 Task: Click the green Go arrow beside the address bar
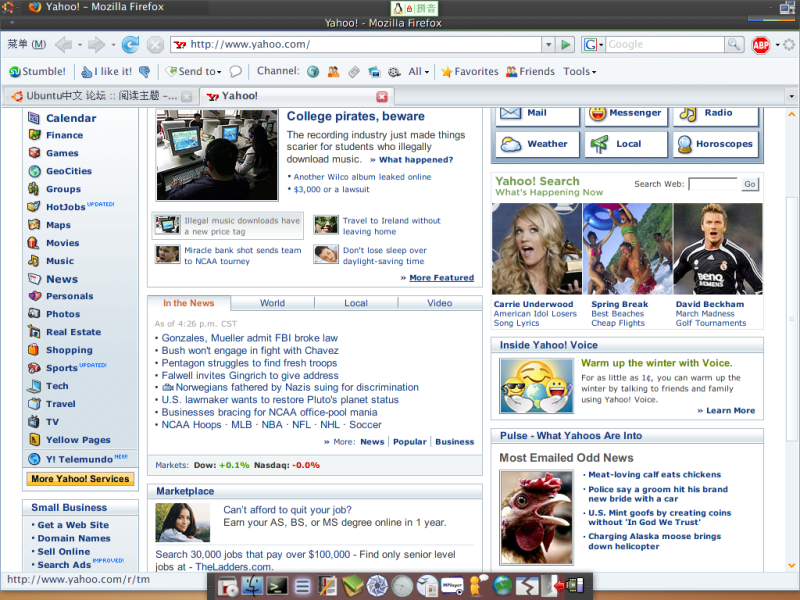565,44
